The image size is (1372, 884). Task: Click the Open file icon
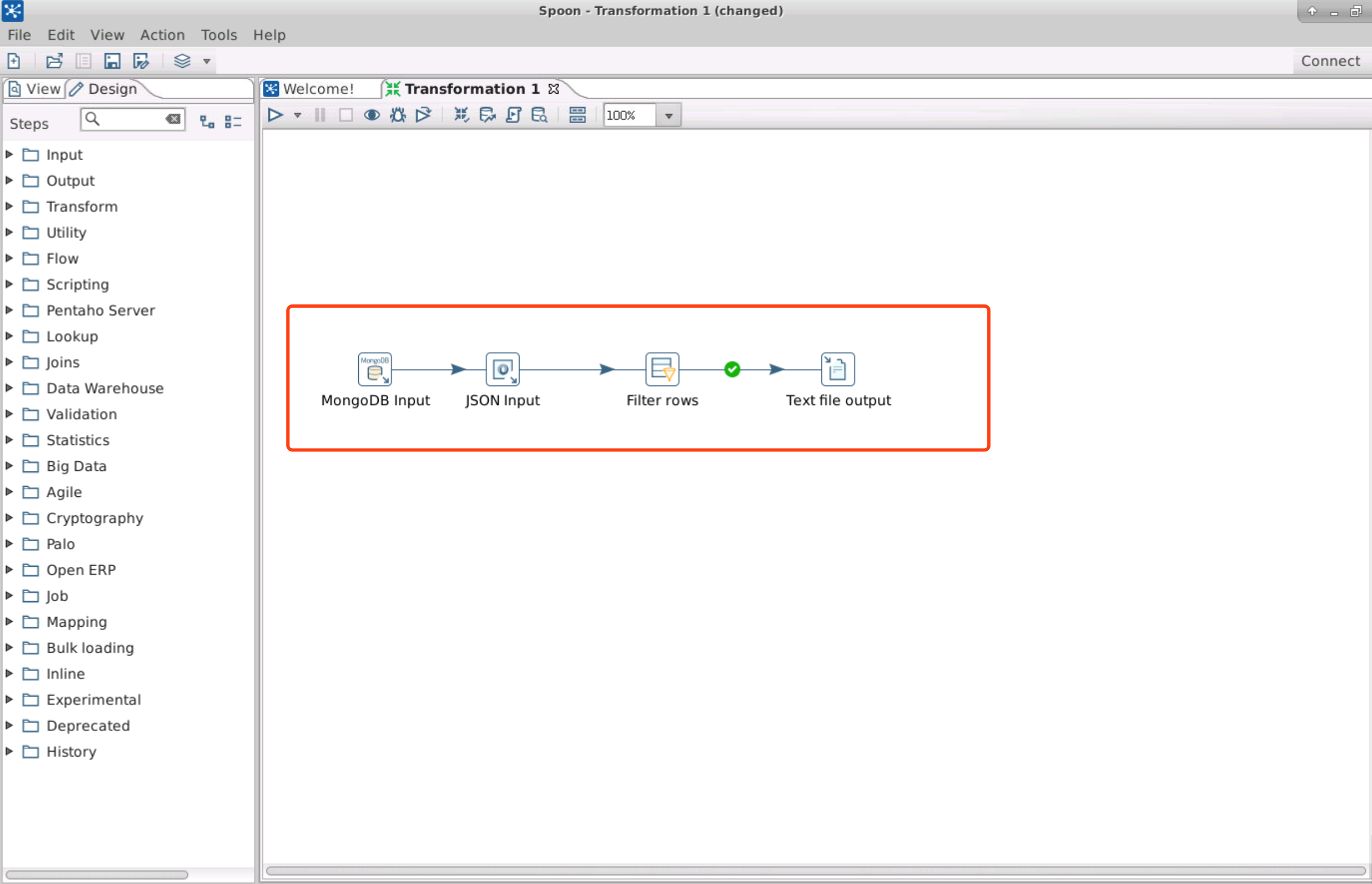tap(54, 61)
